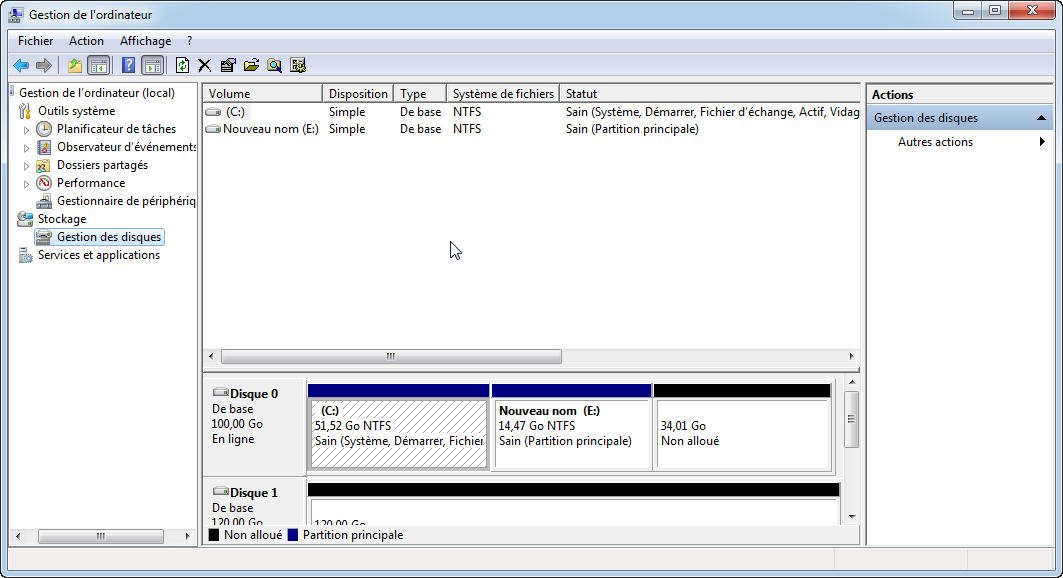Click the disk view scroll up arrow
This screenshot has height=578, width=1063.
(852, 383)
